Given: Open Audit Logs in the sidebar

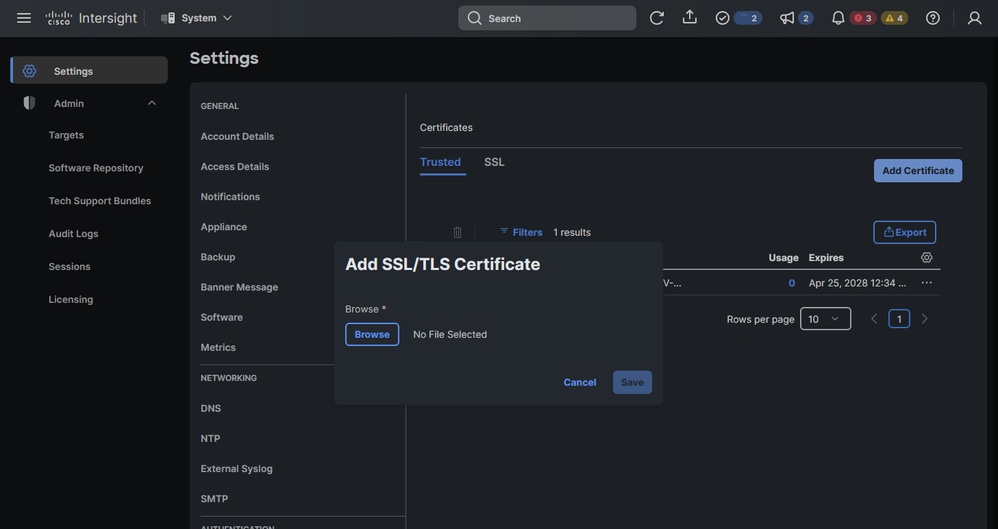Looking at the screenshot, I should pos(73,234).
